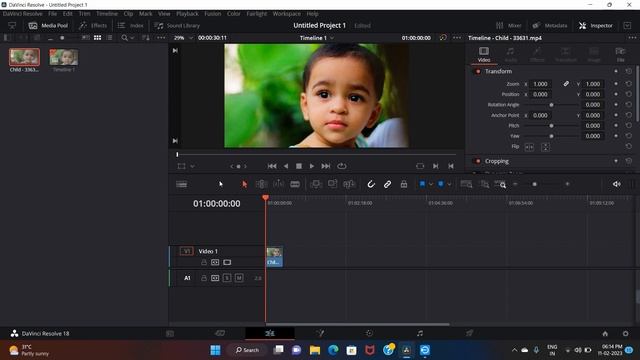Image resolution: width=640 pixels, height=360 pixels.
Task: Click Go to Last Frame button
Action: point(326,166)
